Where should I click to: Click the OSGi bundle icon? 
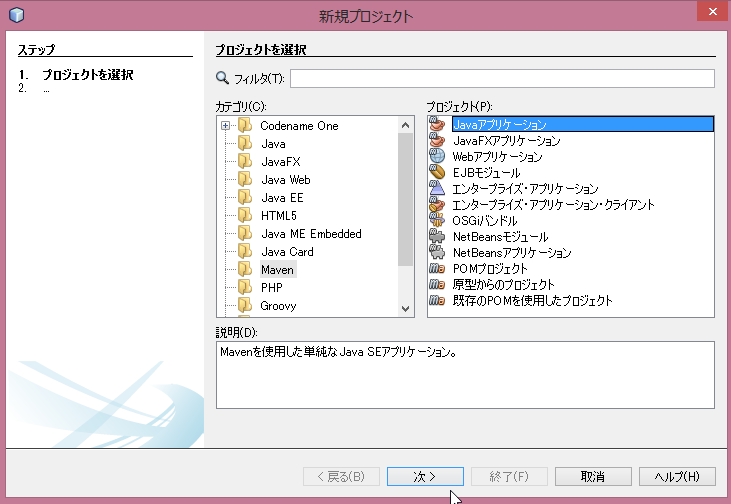coord(437,220)
